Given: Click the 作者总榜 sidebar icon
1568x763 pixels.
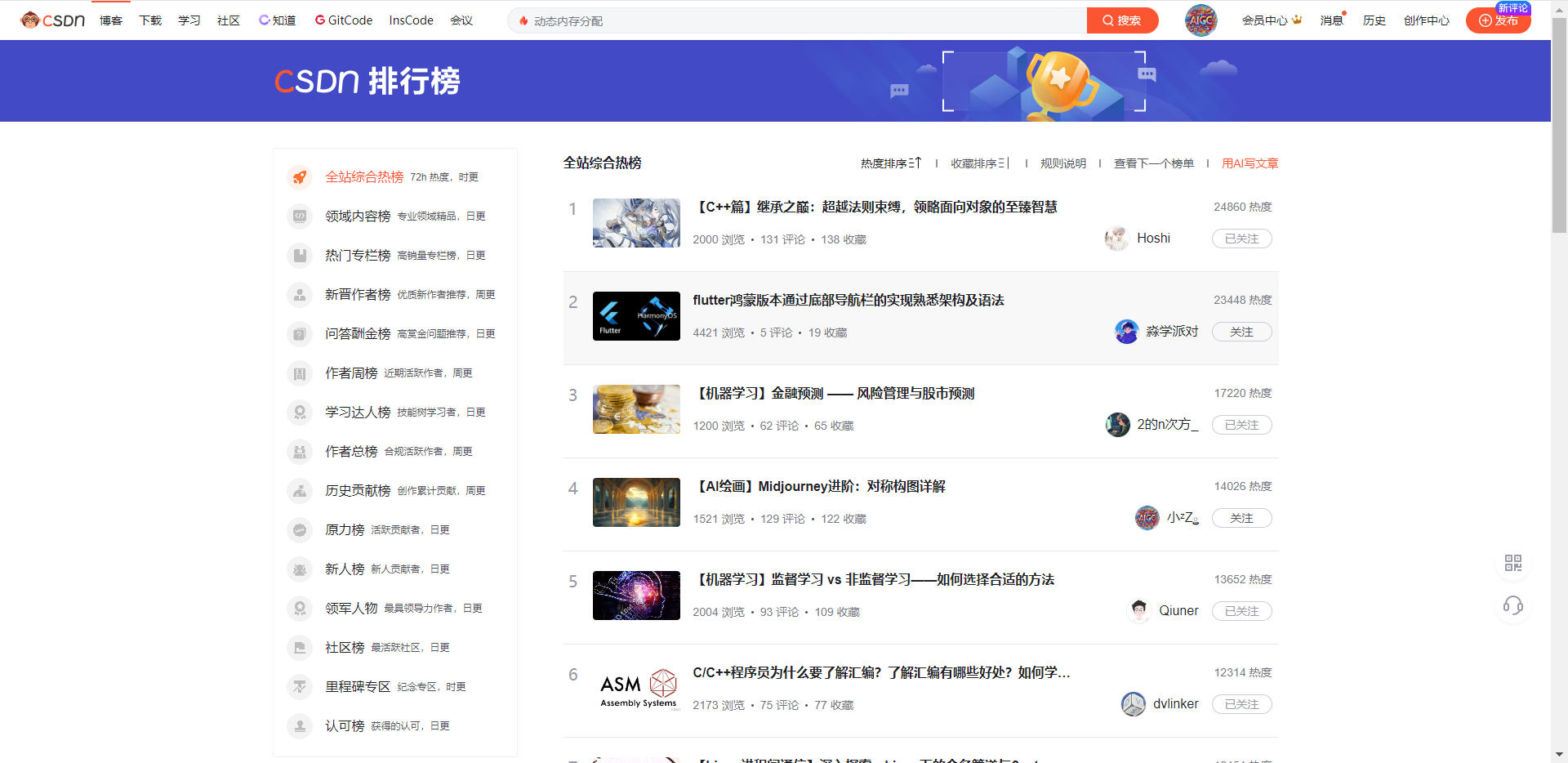Looking at the screenshot, I should point(300,452).
